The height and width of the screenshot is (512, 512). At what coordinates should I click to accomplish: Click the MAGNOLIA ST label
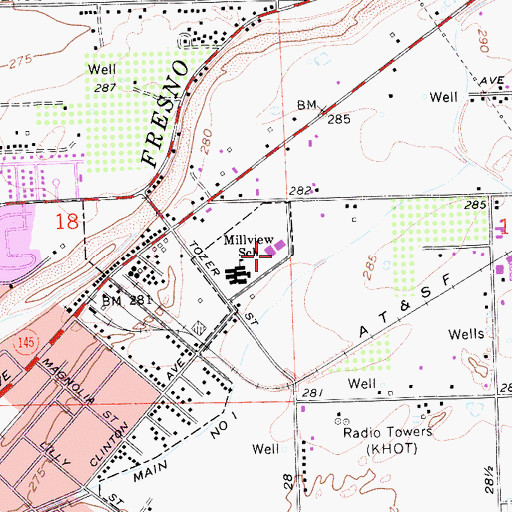[80, 391]
